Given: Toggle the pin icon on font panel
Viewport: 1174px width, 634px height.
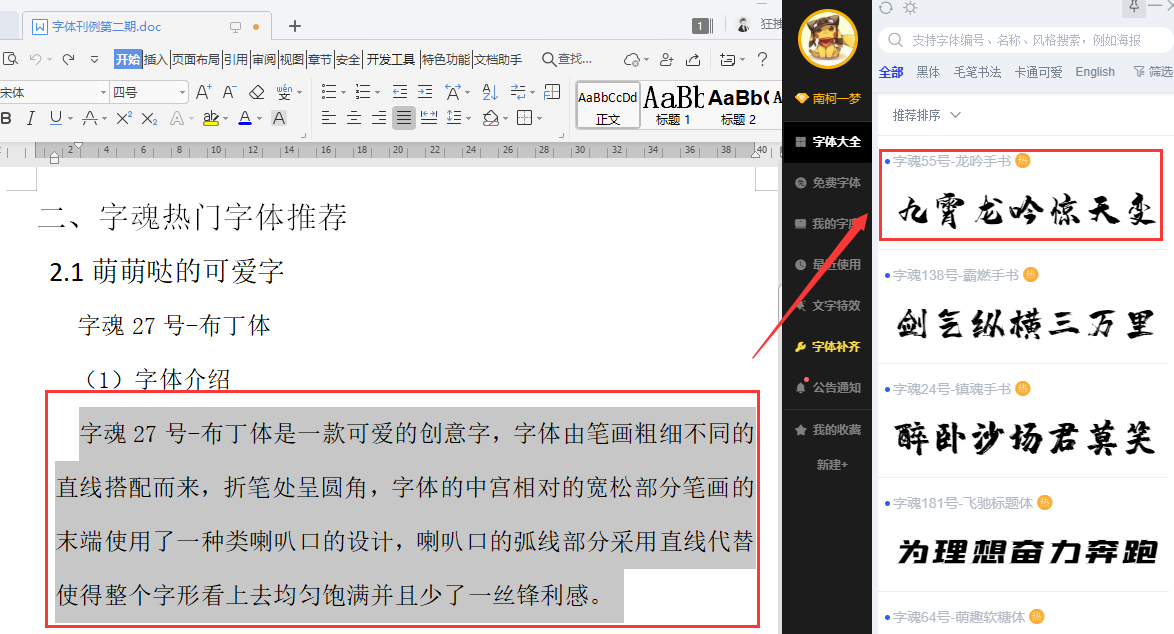Looking at the screenshot, I should point(1134,7).
